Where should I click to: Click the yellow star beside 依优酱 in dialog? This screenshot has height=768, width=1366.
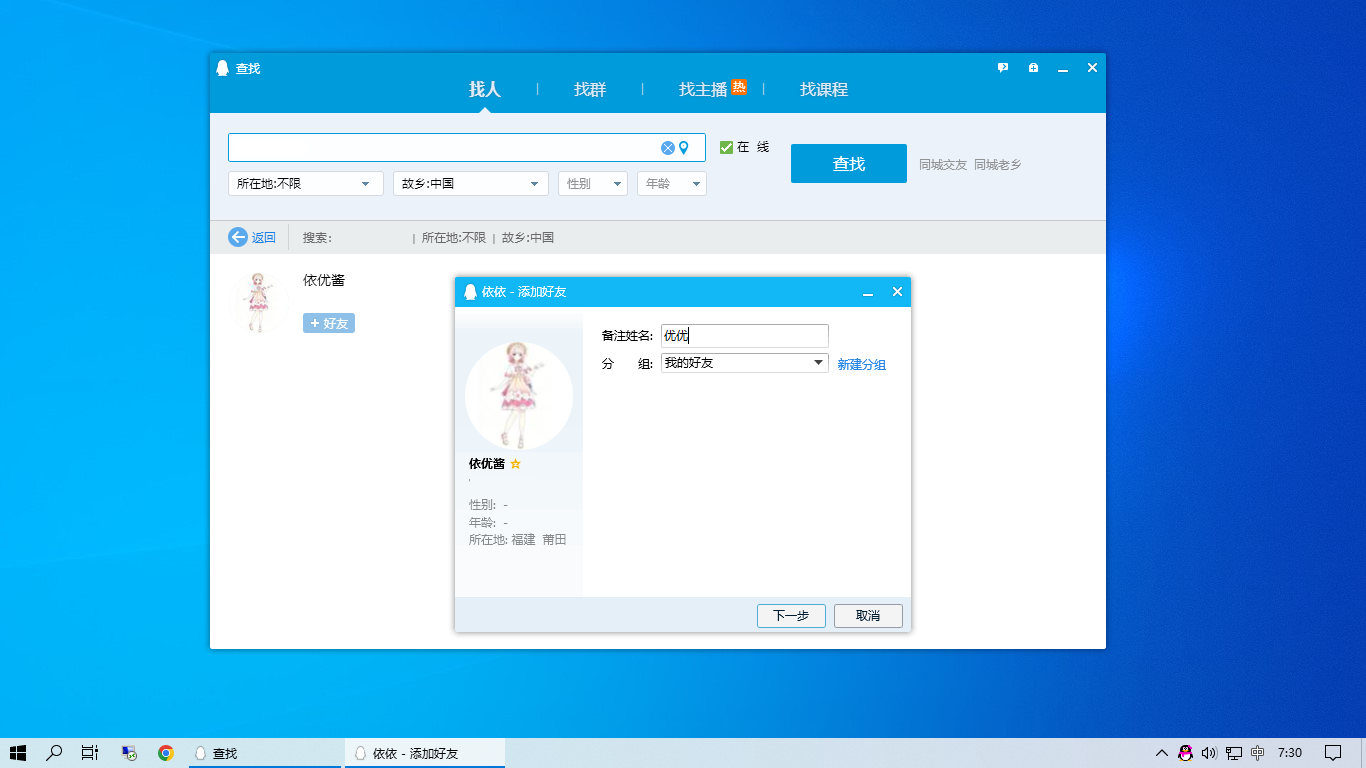tap(516, 464)
